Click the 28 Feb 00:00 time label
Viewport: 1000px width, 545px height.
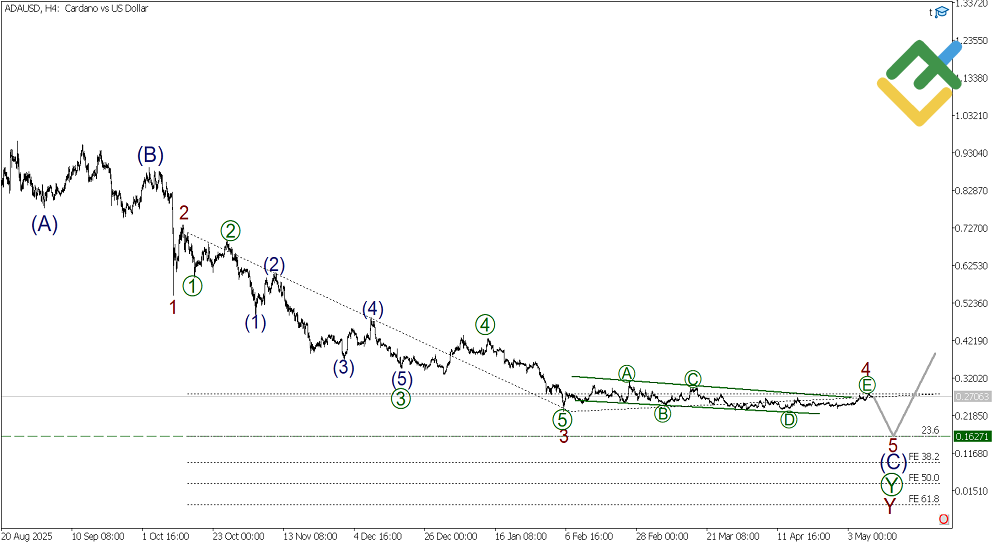tap(662, 536)
